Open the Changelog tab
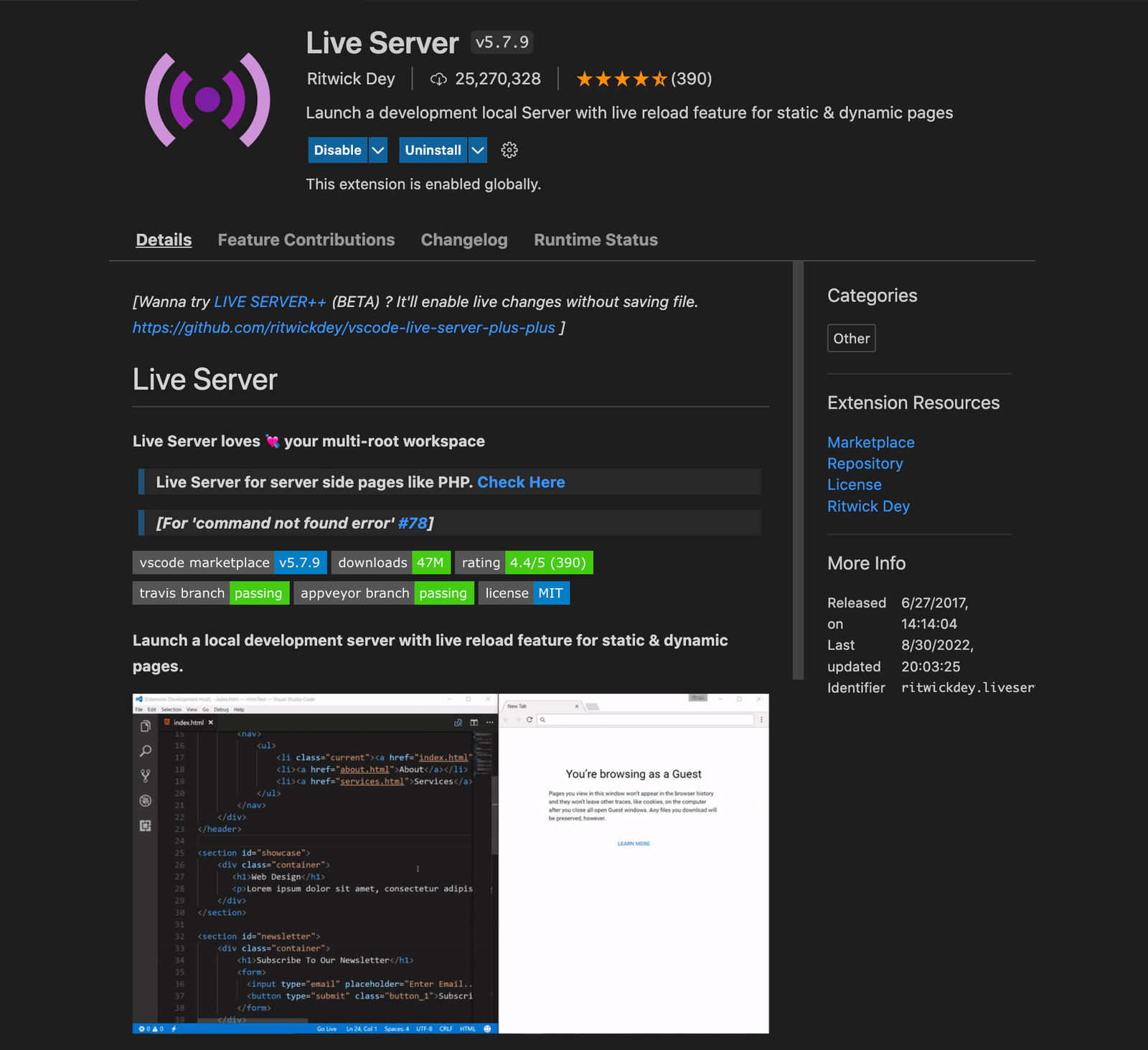1148x1050 pixels. pos(464,240)
